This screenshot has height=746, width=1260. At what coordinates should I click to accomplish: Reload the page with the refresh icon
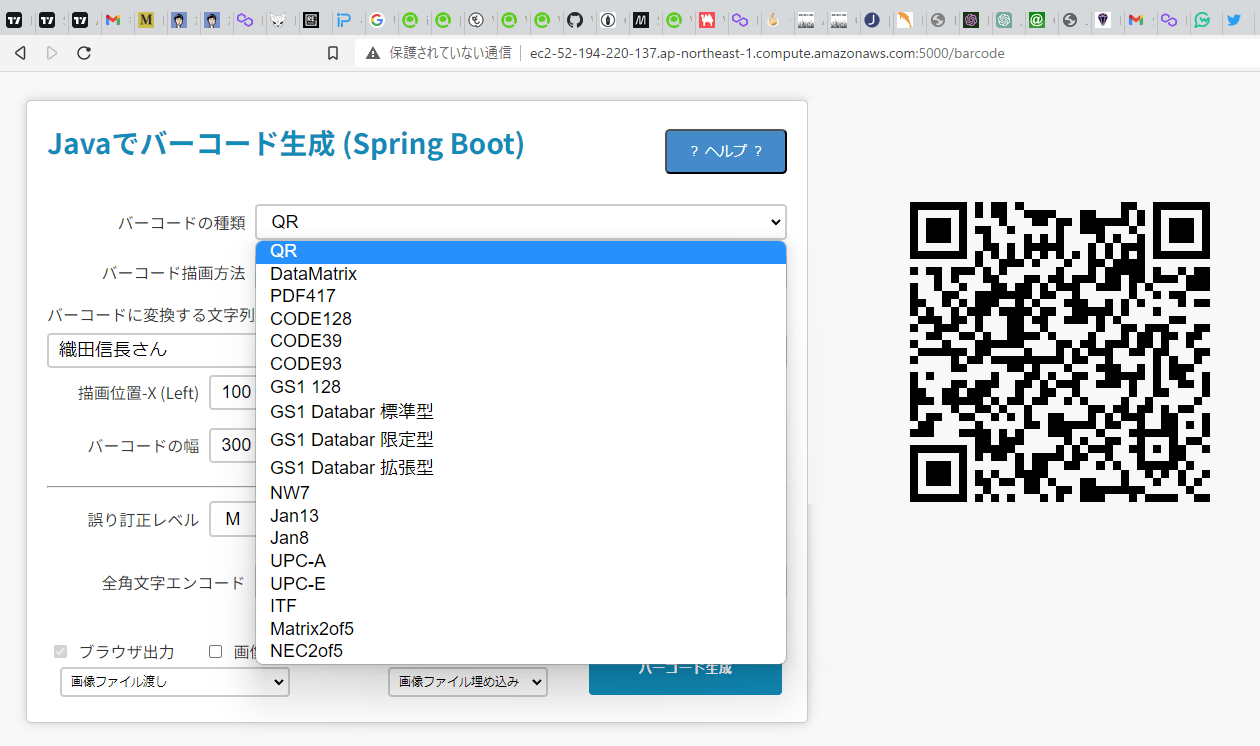point(84,53)
